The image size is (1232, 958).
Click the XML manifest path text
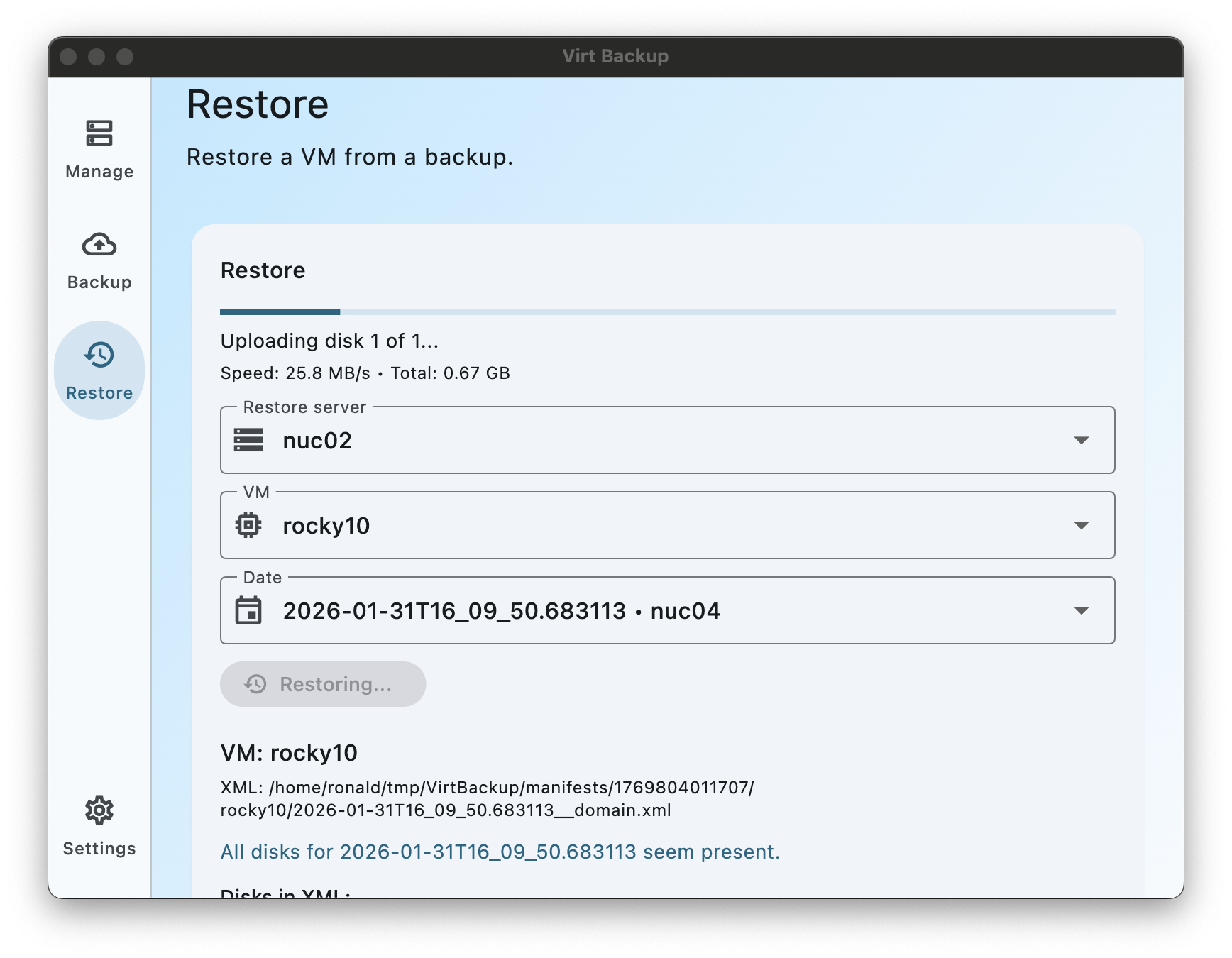487,798
